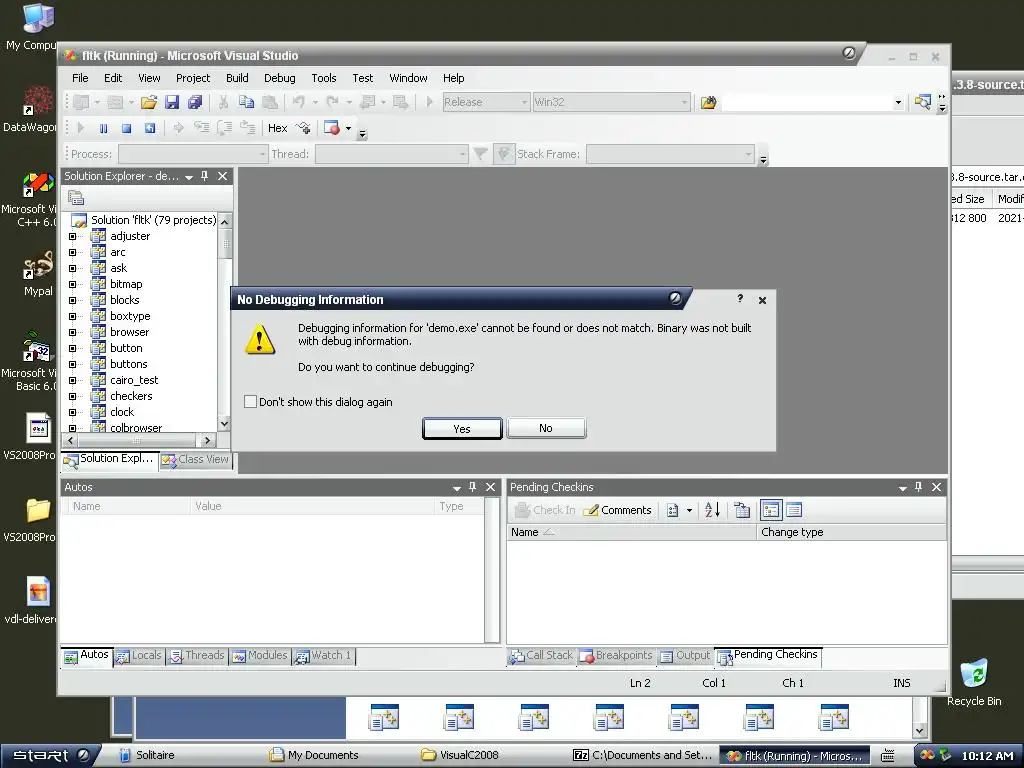Expand the arc project node
This screenshot has height=768, width=1024.
click(72, 252)
